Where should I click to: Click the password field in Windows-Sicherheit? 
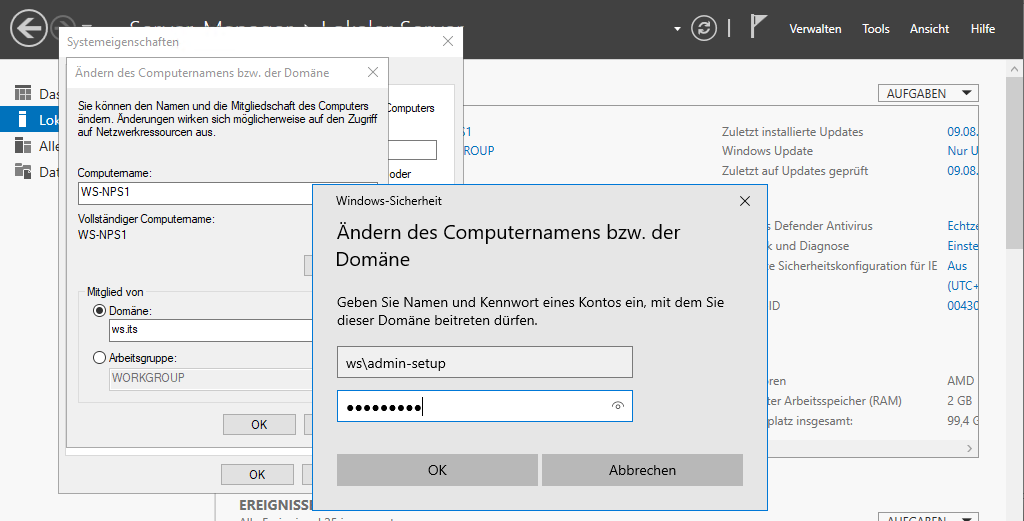point(485,406)
